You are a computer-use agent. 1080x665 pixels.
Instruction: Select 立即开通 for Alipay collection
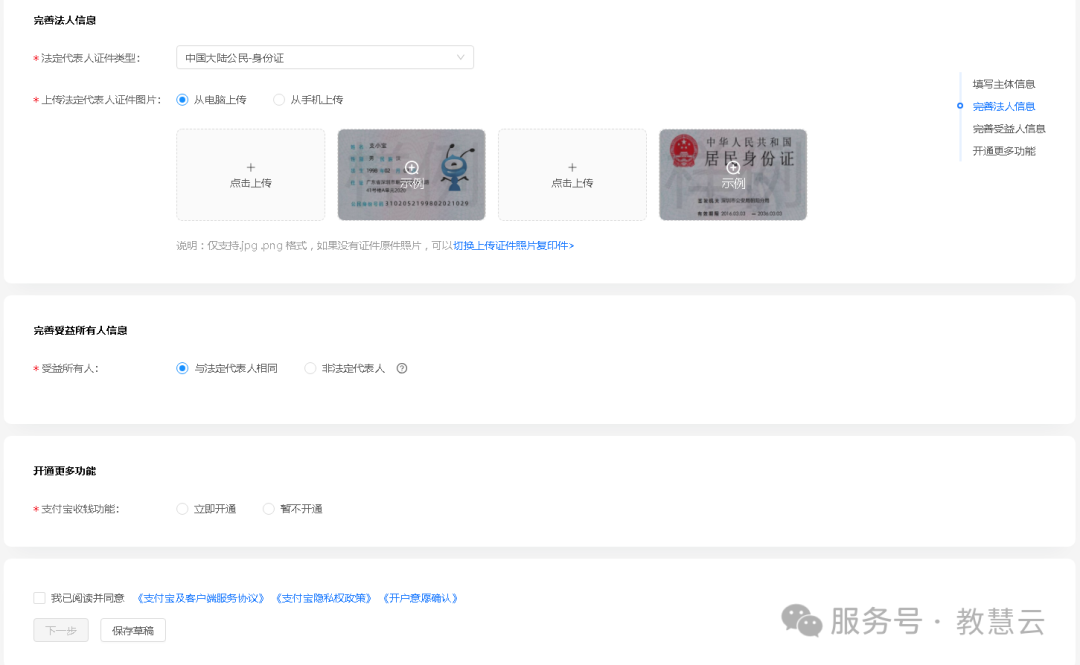pyautogui.click(x=182, y=509)
